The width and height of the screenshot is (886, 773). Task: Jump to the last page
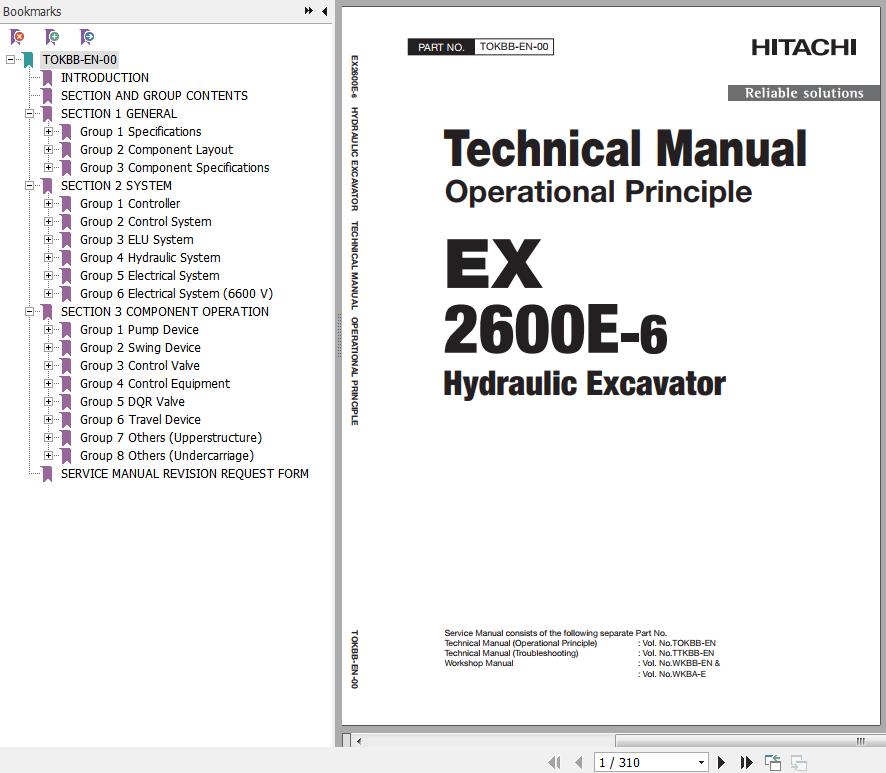coord(746,762)
